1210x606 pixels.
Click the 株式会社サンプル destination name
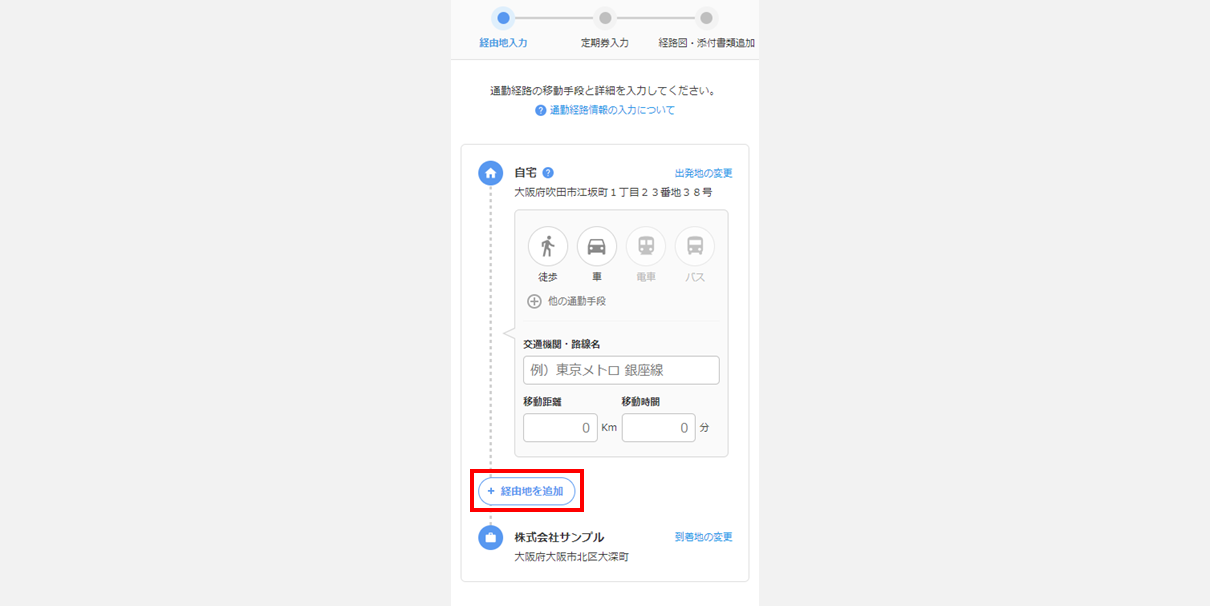tap(559, 537)
